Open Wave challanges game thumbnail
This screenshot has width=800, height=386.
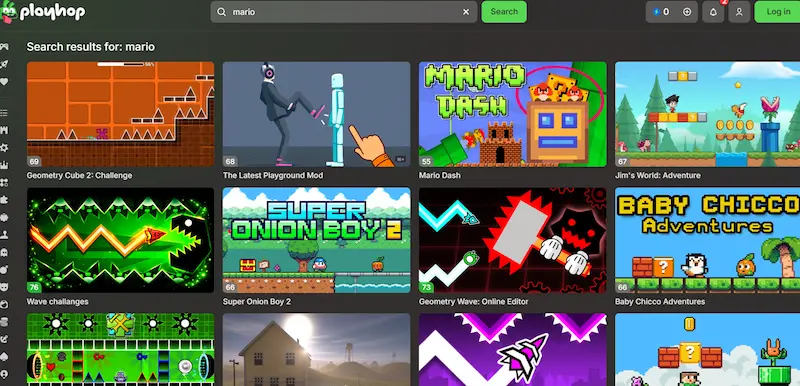click(x=120, y=240)
